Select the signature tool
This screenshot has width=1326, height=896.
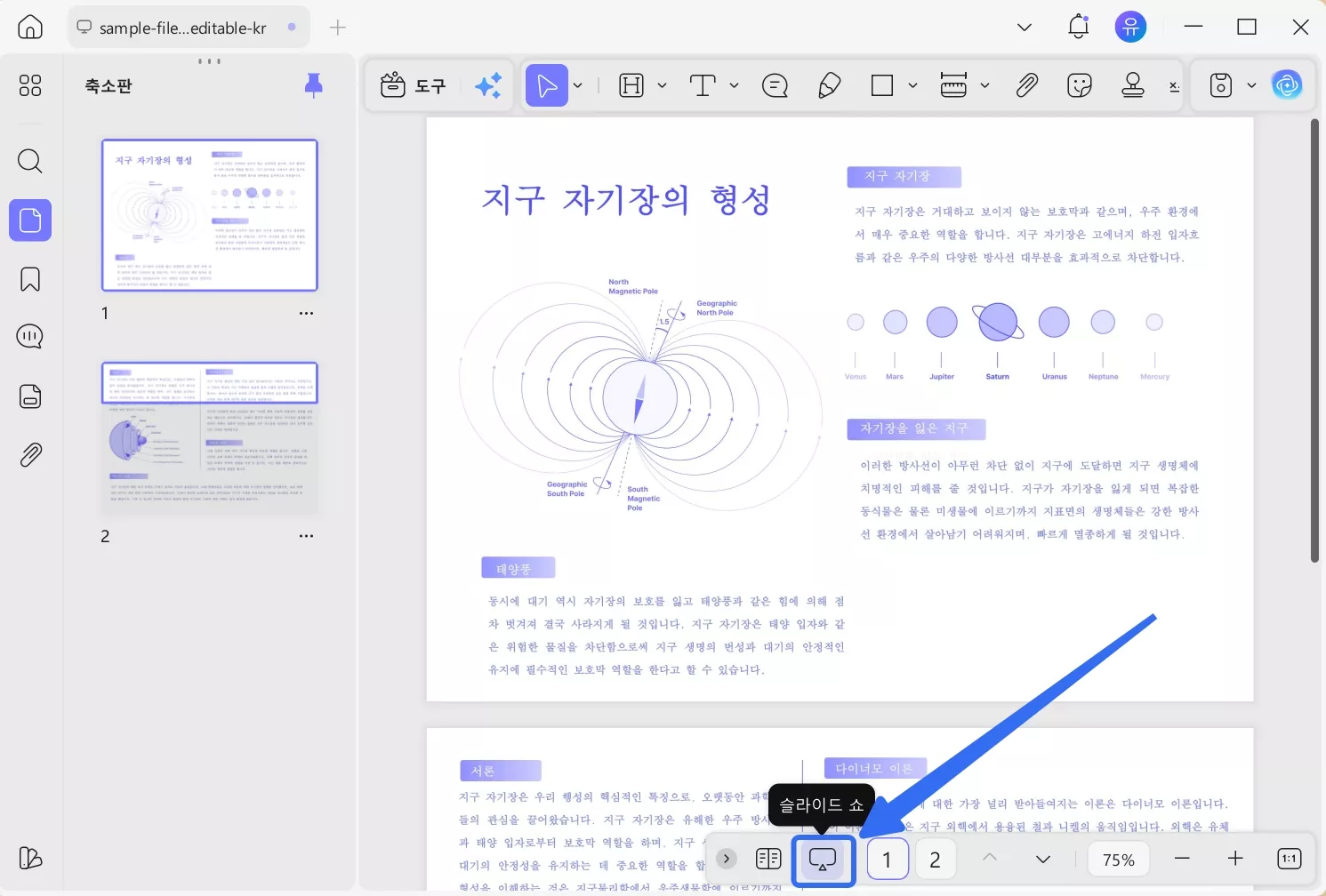1174,85
